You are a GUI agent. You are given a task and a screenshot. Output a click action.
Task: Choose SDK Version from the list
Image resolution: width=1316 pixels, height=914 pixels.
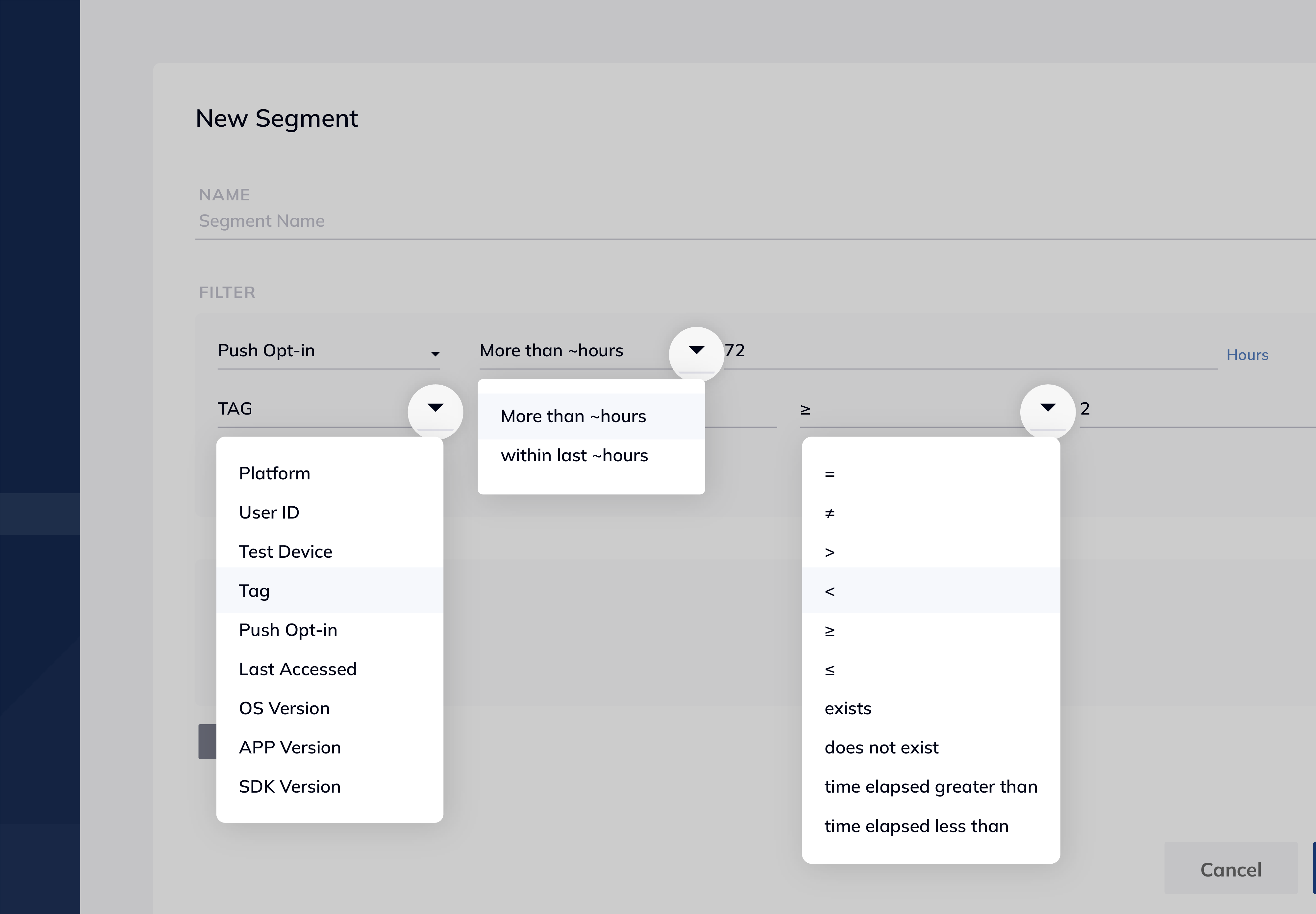click(x=290, y=786)
